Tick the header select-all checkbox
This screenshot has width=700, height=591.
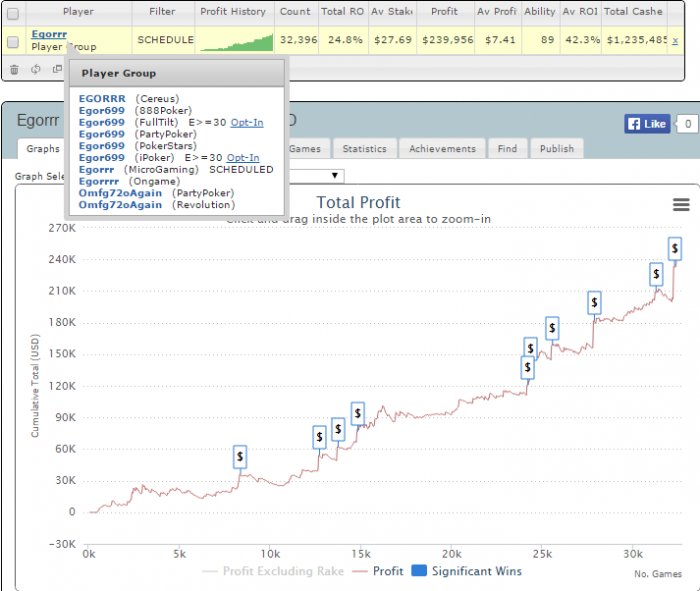coord(13,13)
